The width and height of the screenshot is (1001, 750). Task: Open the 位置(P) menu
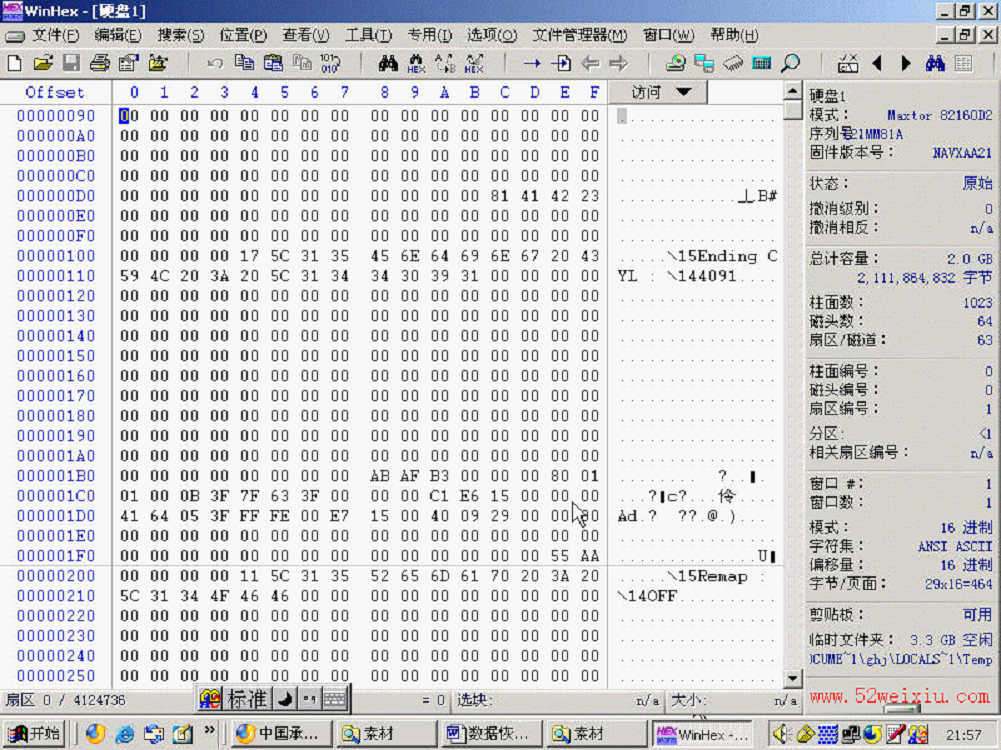coord(243,35)
